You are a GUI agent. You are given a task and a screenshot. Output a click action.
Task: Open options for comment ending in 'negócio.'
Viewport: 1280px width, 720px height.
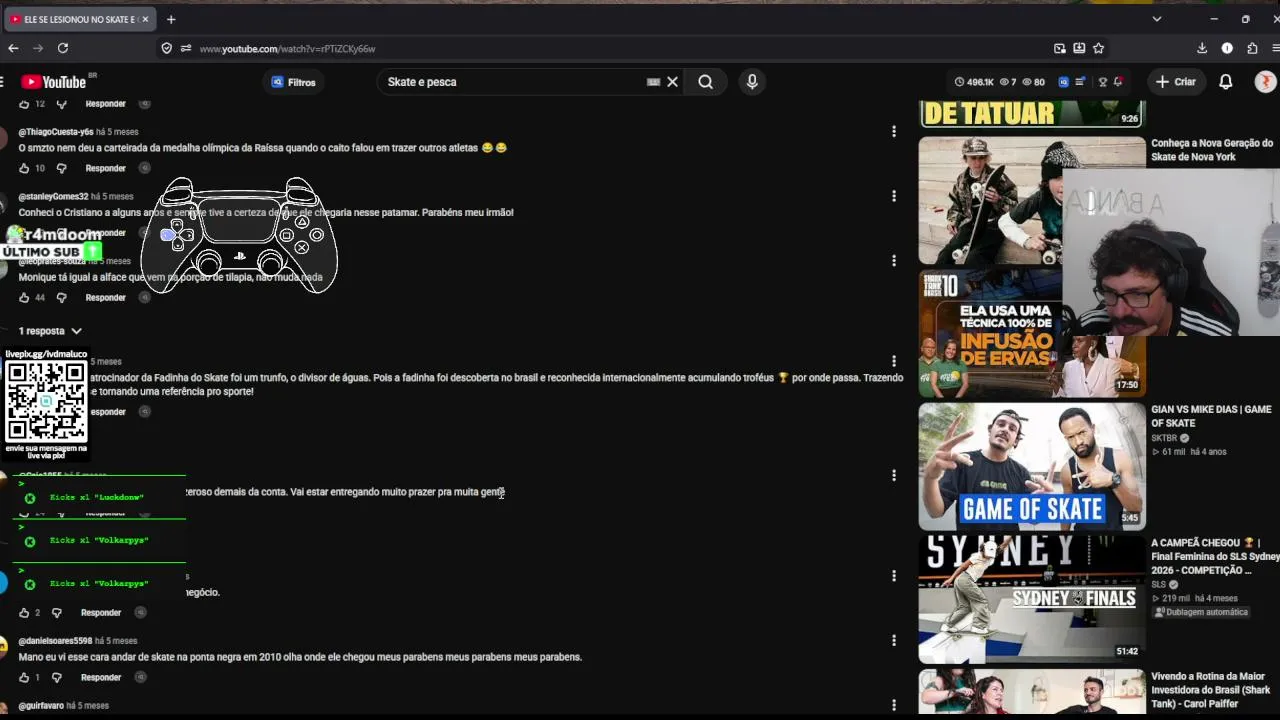point(893,576)
